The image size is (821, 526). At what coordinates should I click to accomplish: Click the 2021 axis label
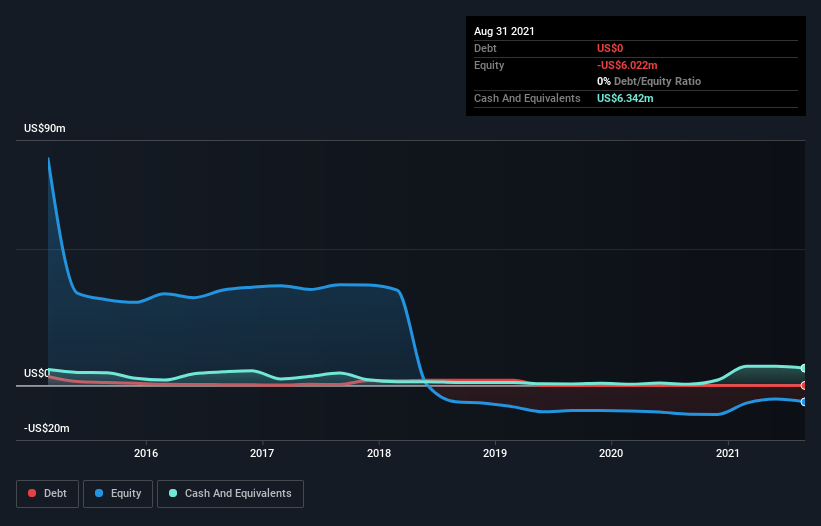(x=728, y=453)
